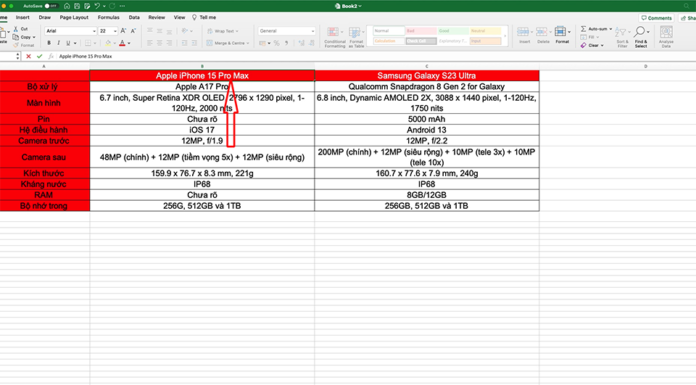Align cell text to the right
Viewport: 696px width, 385px height.
tap(169, 43)
